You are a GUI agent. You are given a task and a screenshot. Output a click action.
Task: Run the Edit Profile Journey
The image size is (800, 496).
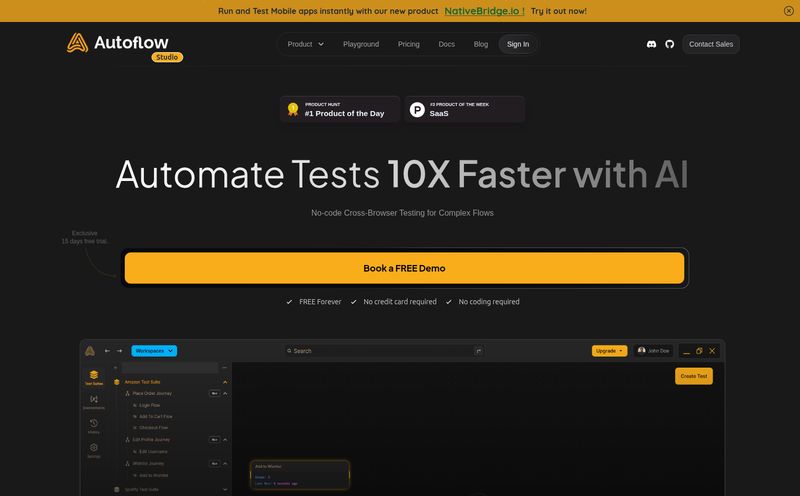(x=215, y=439)
